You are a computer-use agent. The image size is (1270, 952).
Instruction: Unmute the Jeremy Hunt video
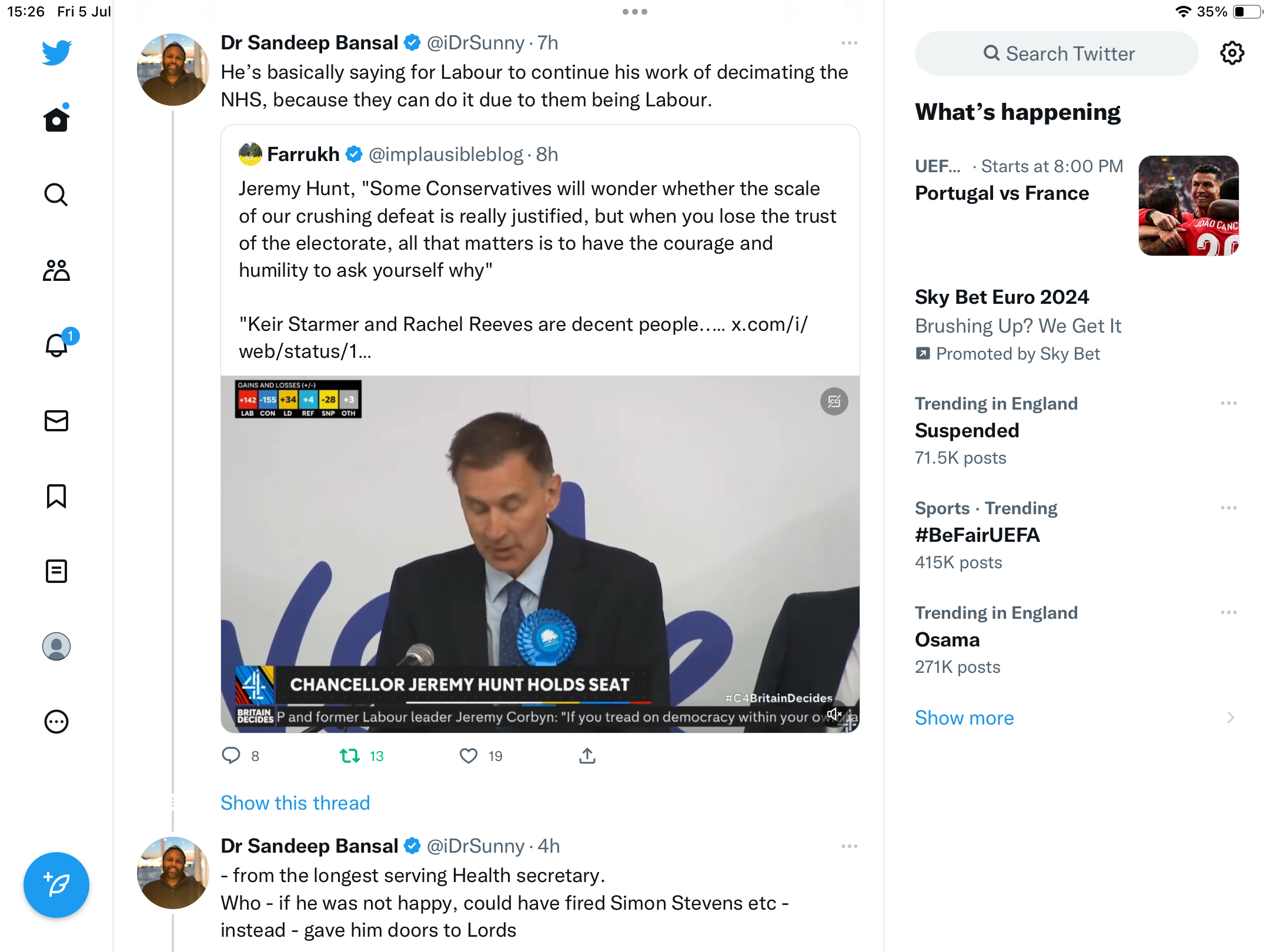(x=834, y=714)
